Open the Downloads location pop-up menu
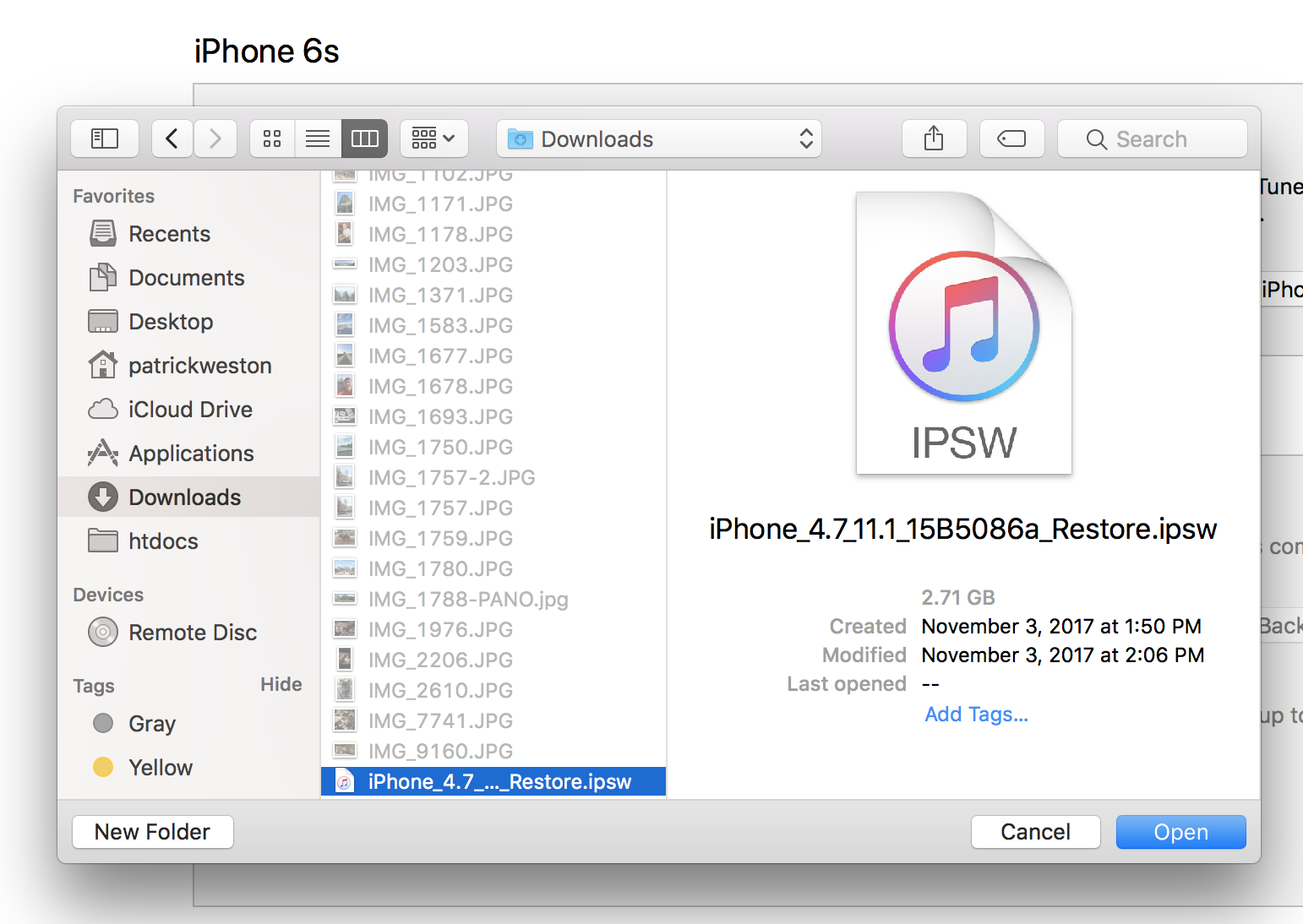 click(659, 139)
